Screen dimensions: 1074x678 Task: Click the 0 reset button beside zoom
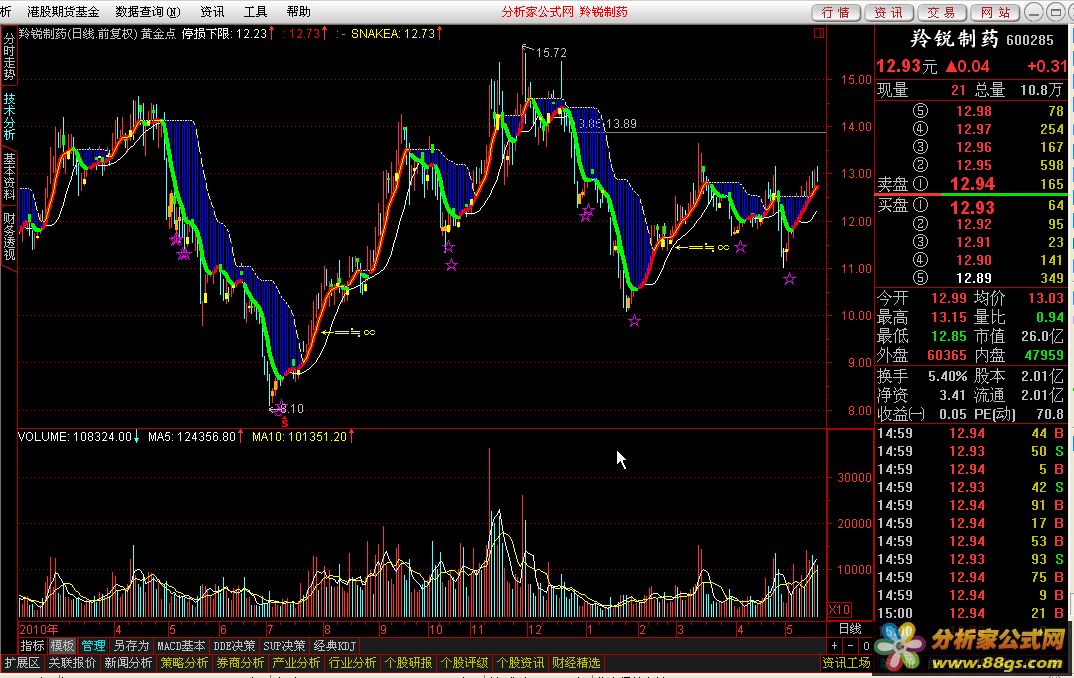866,646
